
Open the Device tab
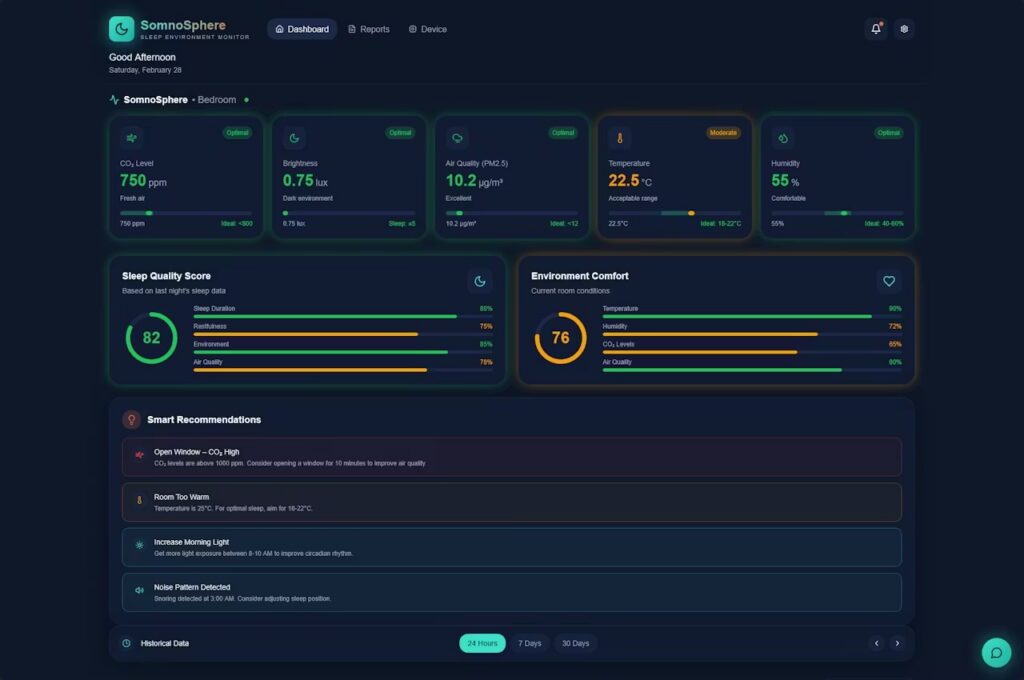[x=427, y=29]
